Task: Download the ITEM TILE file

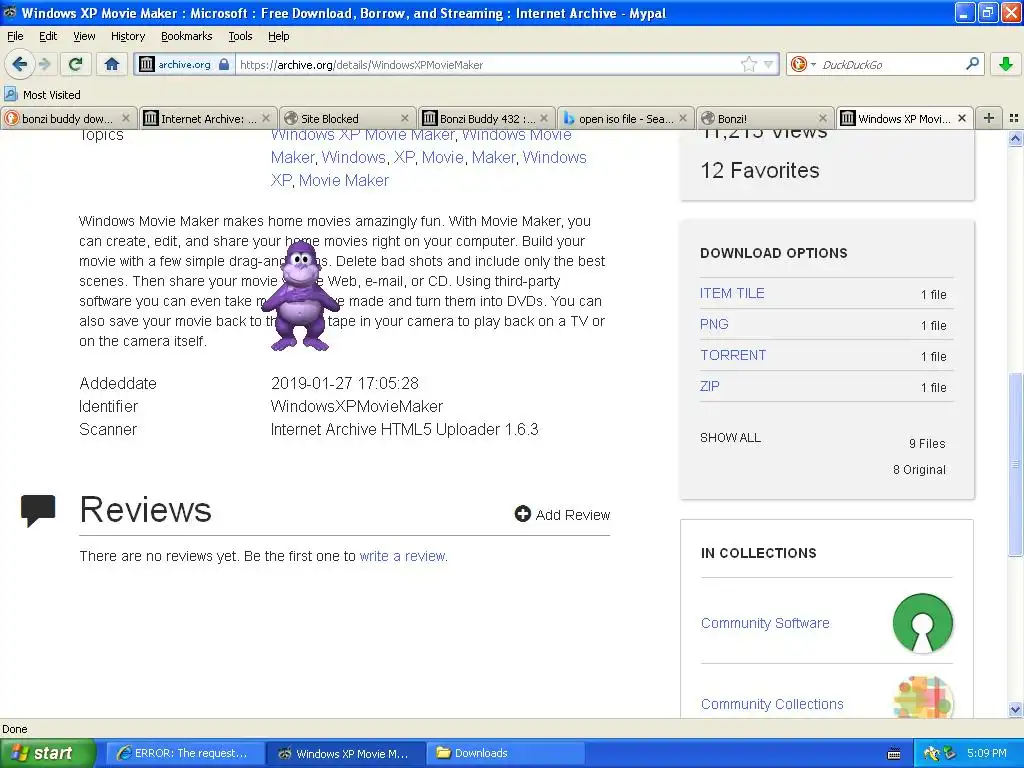Action: tap(731, 293)
